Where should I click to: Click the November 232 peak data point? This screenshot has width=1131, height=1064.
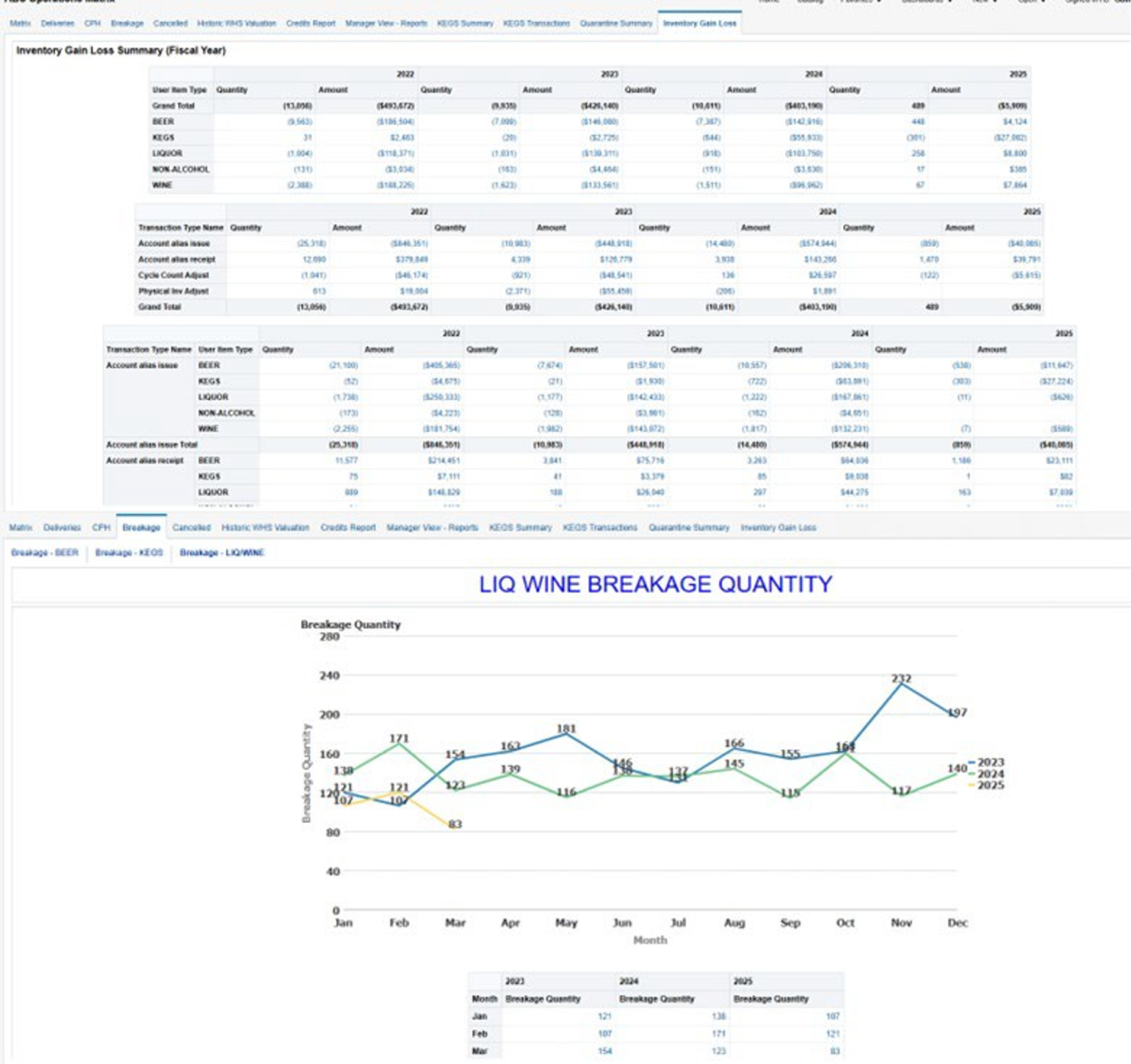901,683
